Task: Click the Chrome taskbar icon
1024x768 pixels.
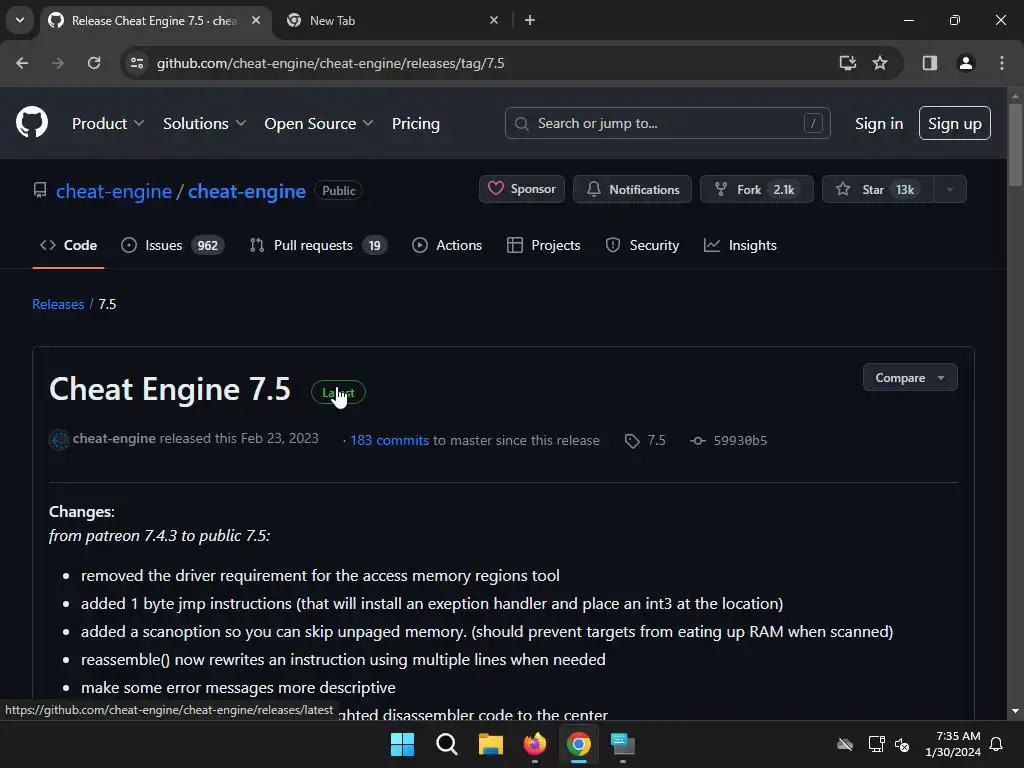Action: (x=579, y=744)
